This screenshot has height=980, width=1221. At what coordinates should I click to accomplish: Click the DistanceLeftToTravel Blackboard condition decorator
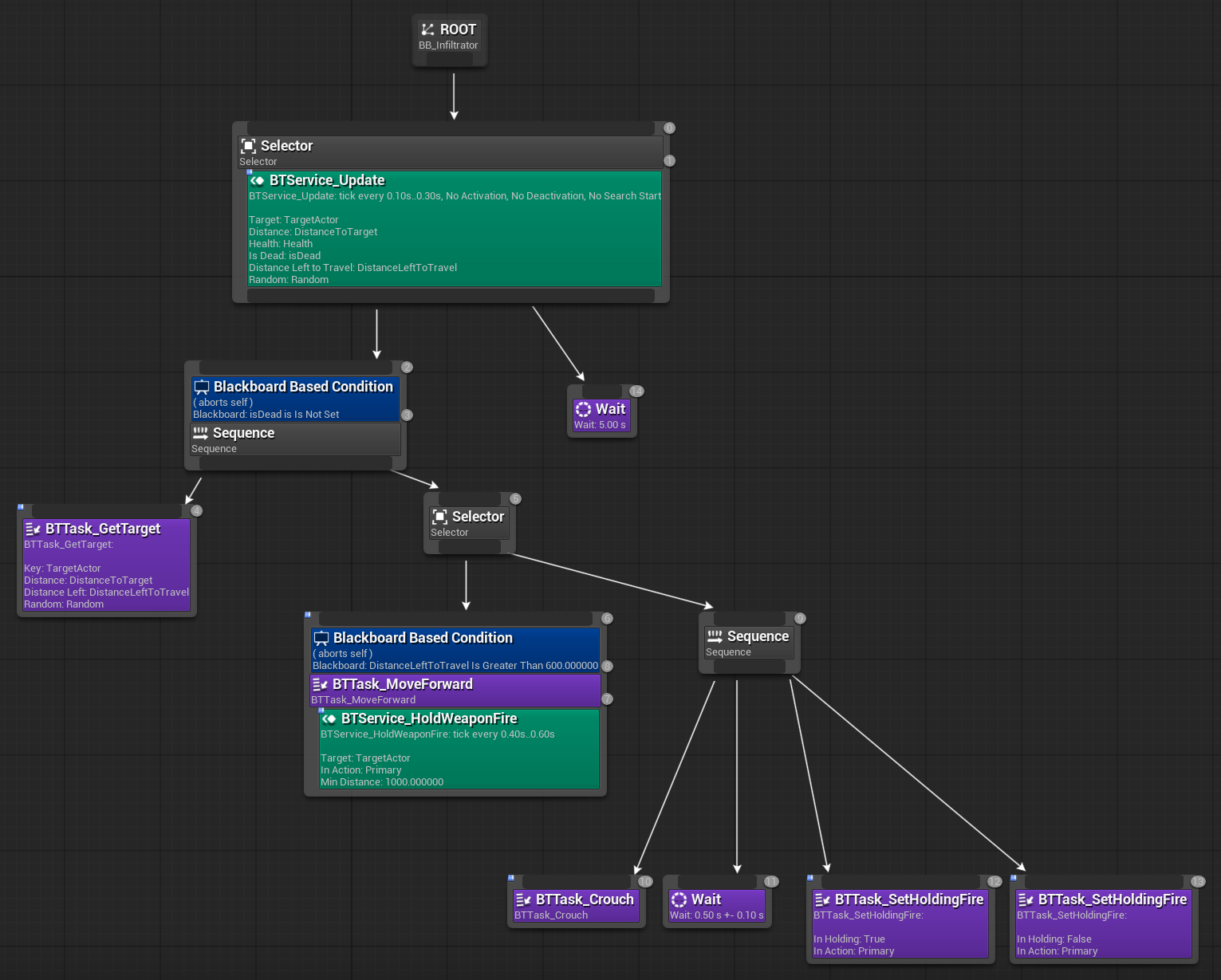455,651
